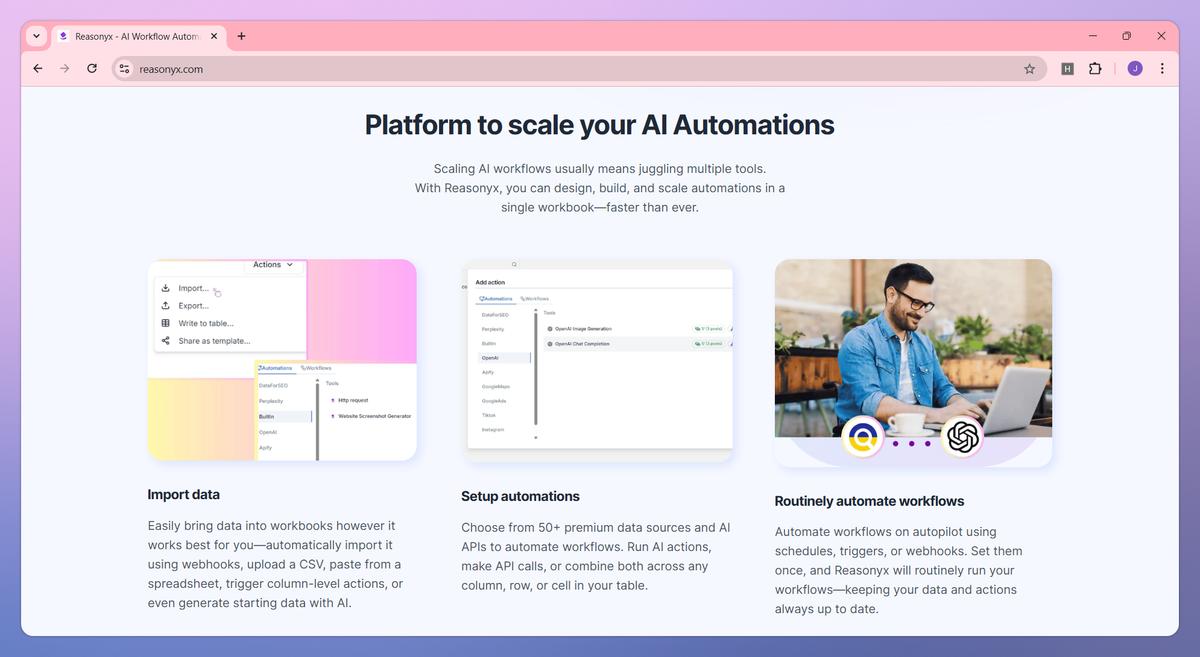Select GoogleMaps in the Add action list
Viewport: 1200px width, 657px height.
496,386
